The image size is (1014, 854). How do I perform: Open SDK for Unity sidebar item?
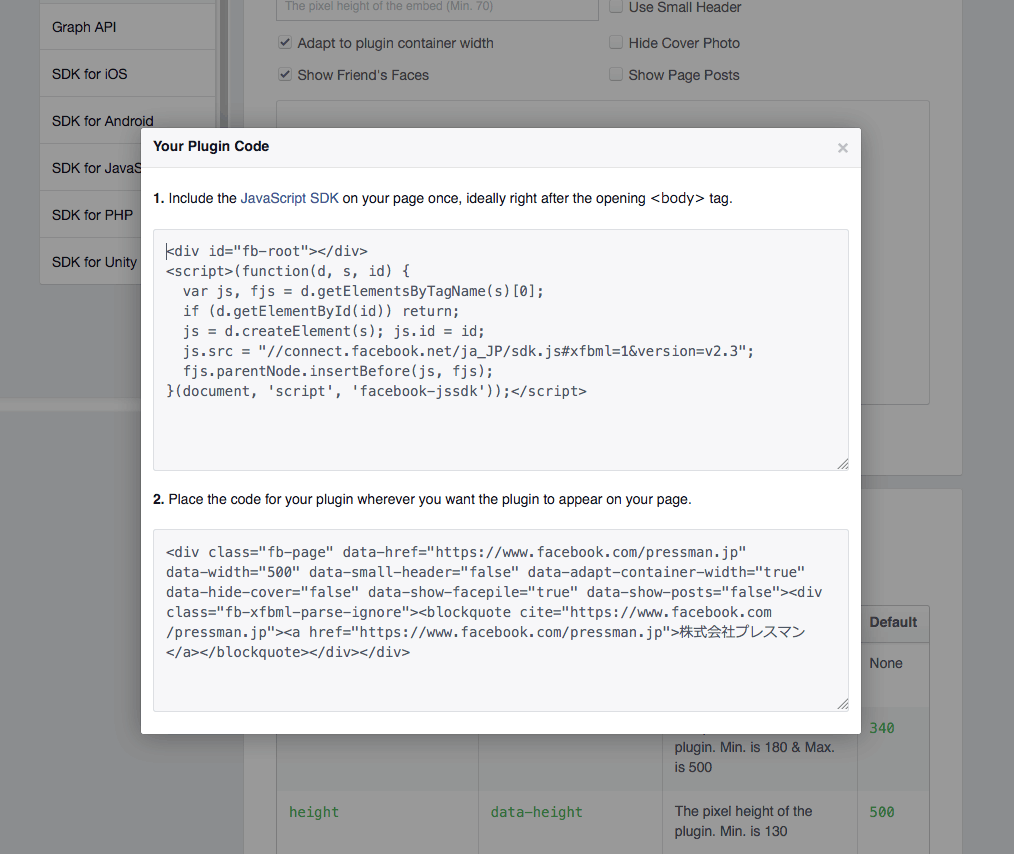[x=91, y=262]
